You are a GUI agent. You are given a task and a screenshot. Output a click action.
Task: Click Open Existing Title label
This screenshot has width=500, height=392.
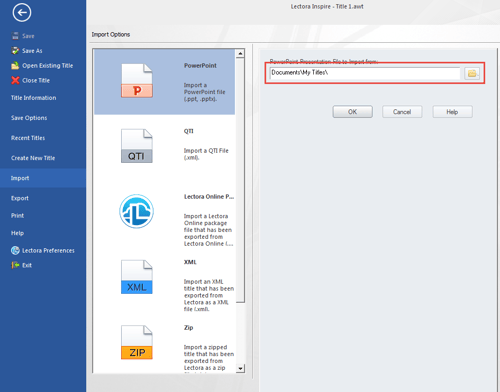click(x=48, y=66)
